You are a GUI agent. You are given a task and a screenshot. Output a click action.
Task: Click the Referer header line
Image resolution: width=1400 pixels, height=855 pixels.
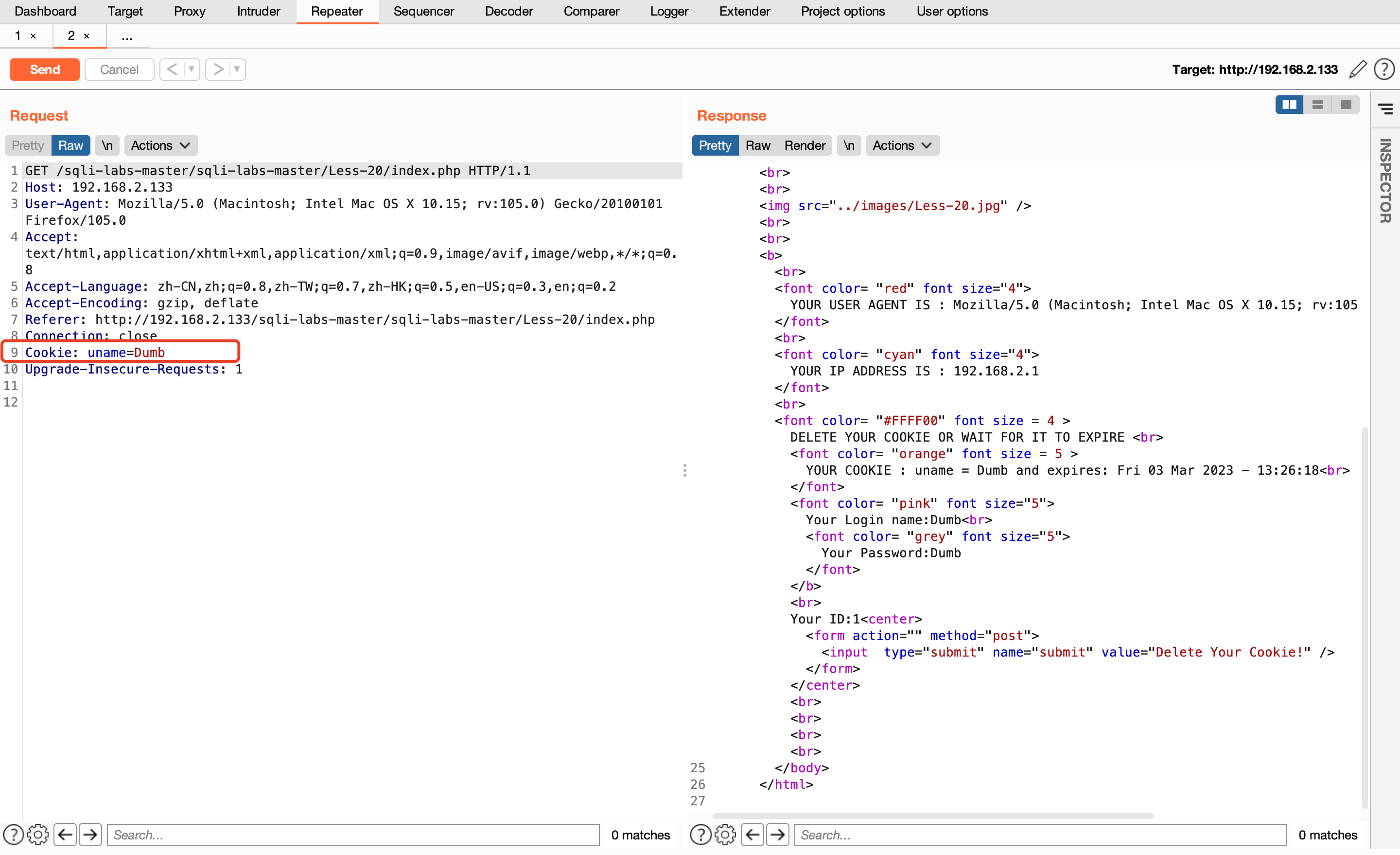[340, 320]
